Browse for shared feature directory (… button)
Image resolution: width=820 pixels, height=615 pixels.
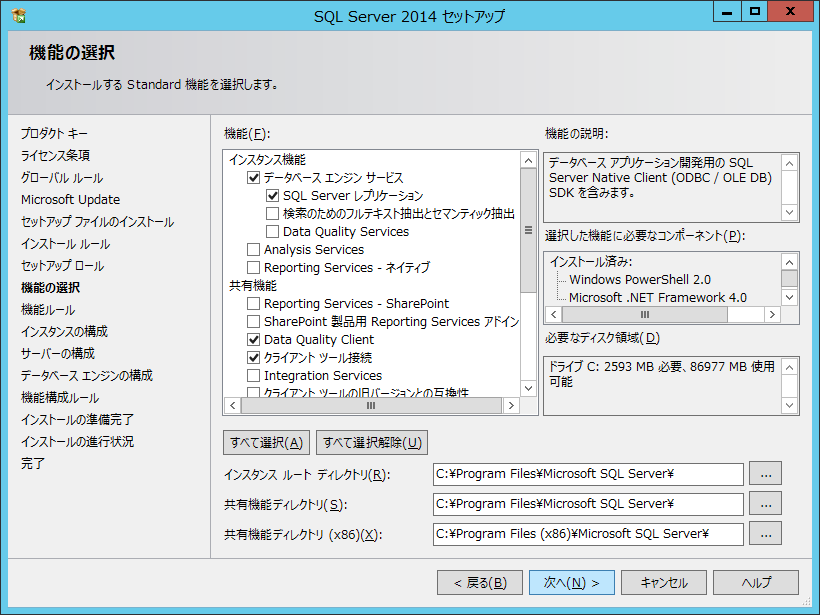[x=765, y=504]
